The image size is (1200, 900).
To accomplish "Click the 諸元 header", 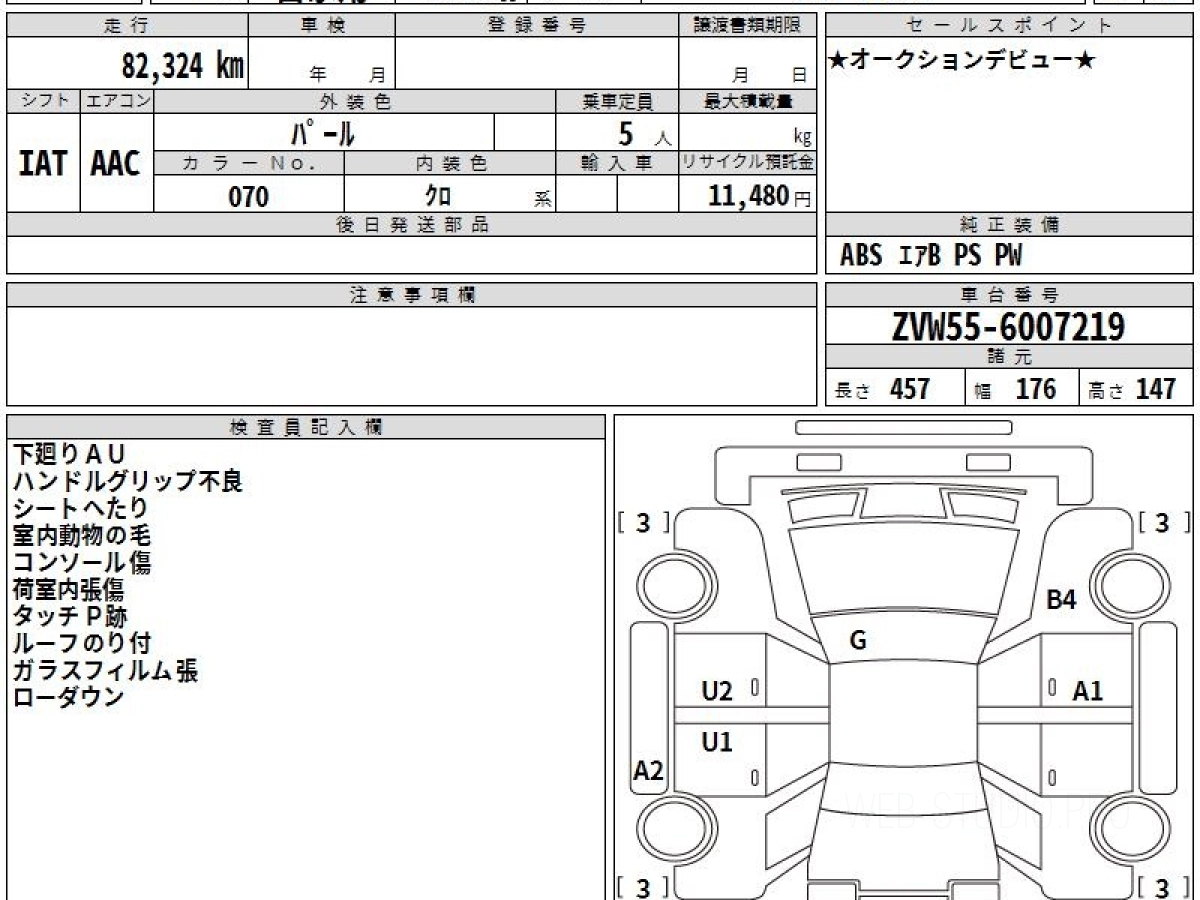I will pyautogui.click(x=1009, y=358).
